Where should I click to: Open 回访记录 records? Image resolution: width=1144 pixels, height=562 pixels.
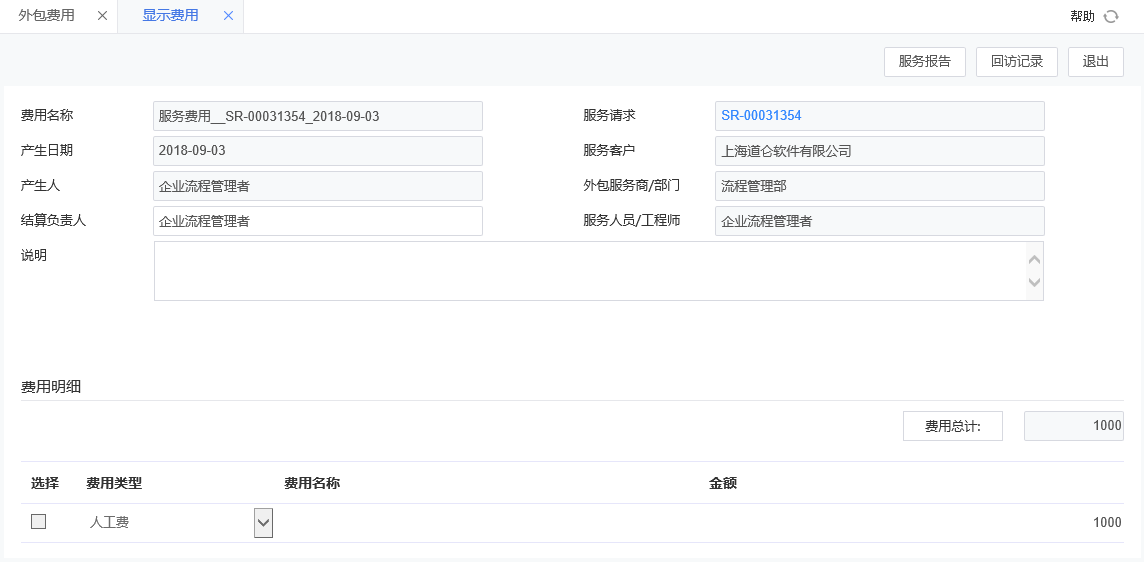(x=1016, y=62)
